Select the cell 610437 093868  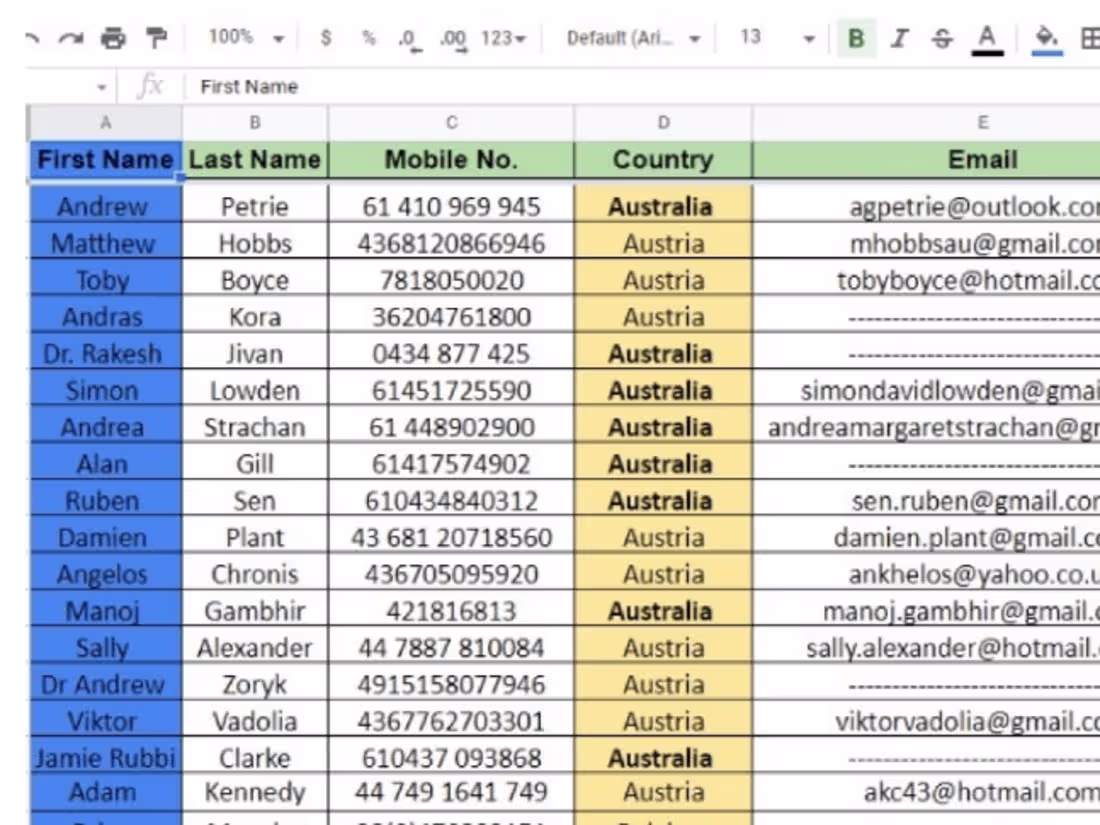(451, 757)
